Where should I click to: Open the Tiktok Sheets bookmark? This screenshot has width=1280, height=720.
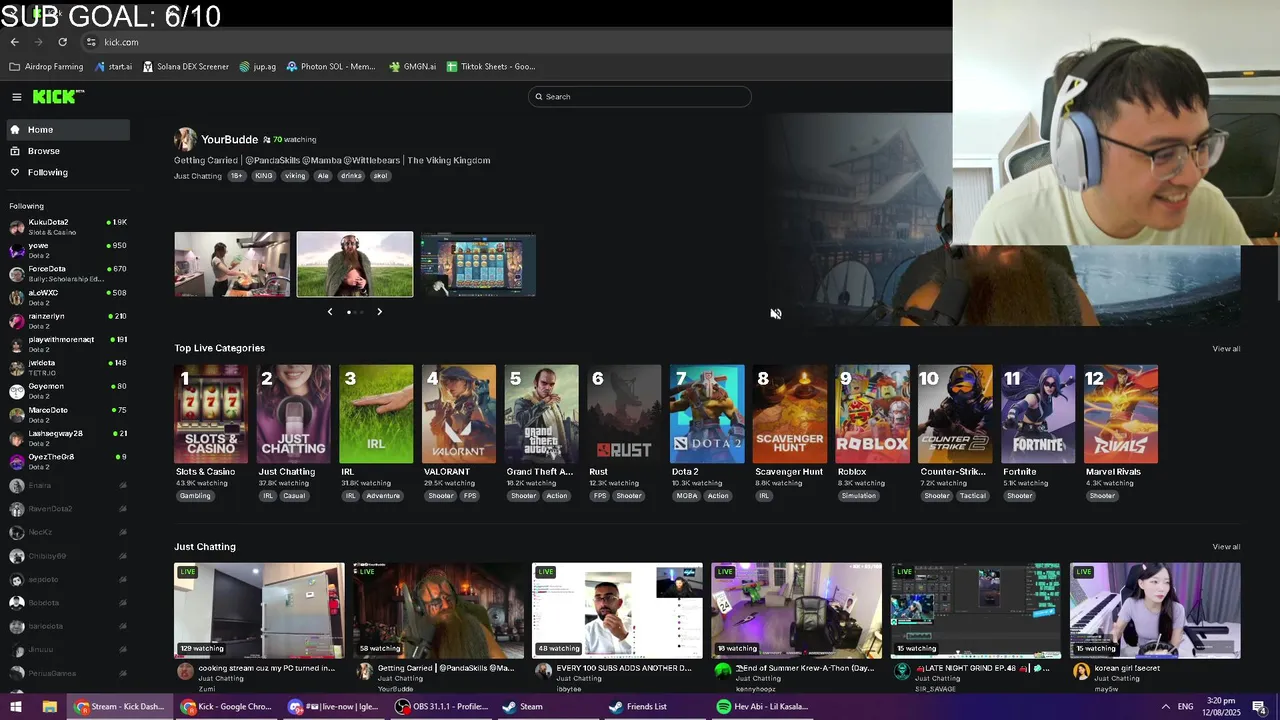(x=491, y=67)
